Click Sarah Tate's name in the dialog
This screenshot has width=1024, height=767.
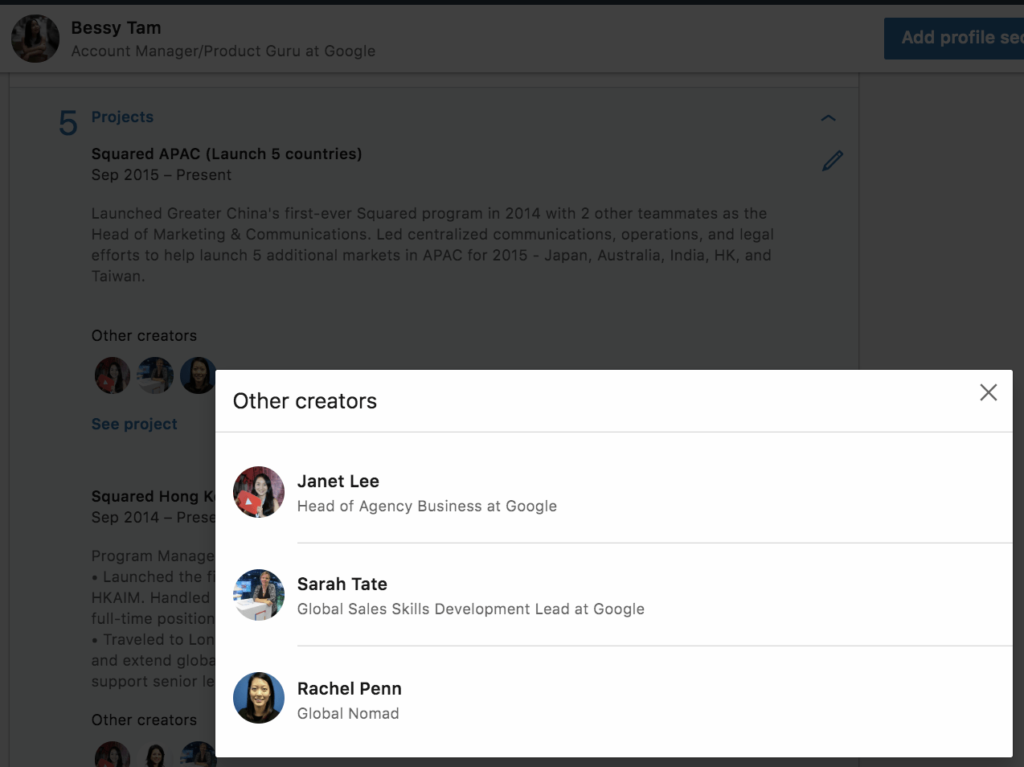[342, 584]
